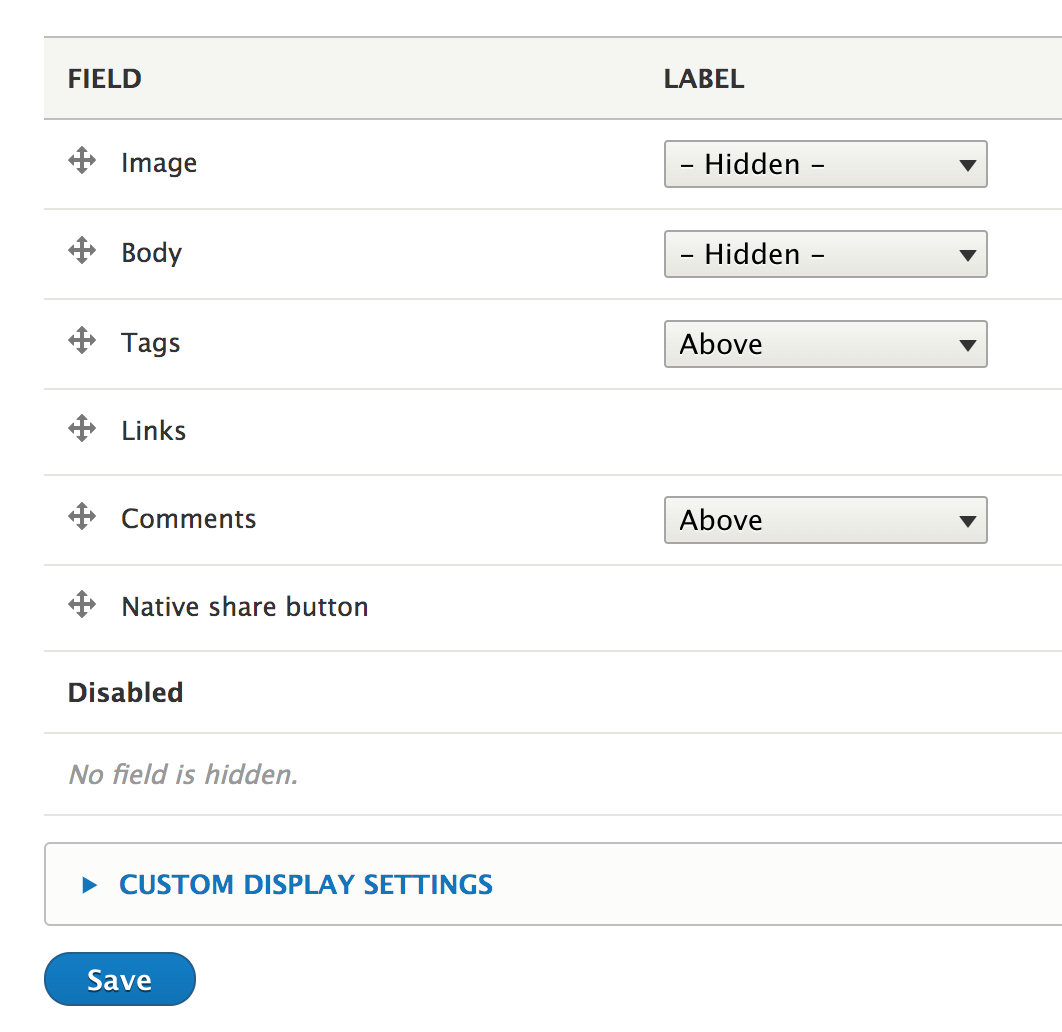Click the Comments reorder handle icon
This screenshot has height=1032, width=1062.
(81, 516)
